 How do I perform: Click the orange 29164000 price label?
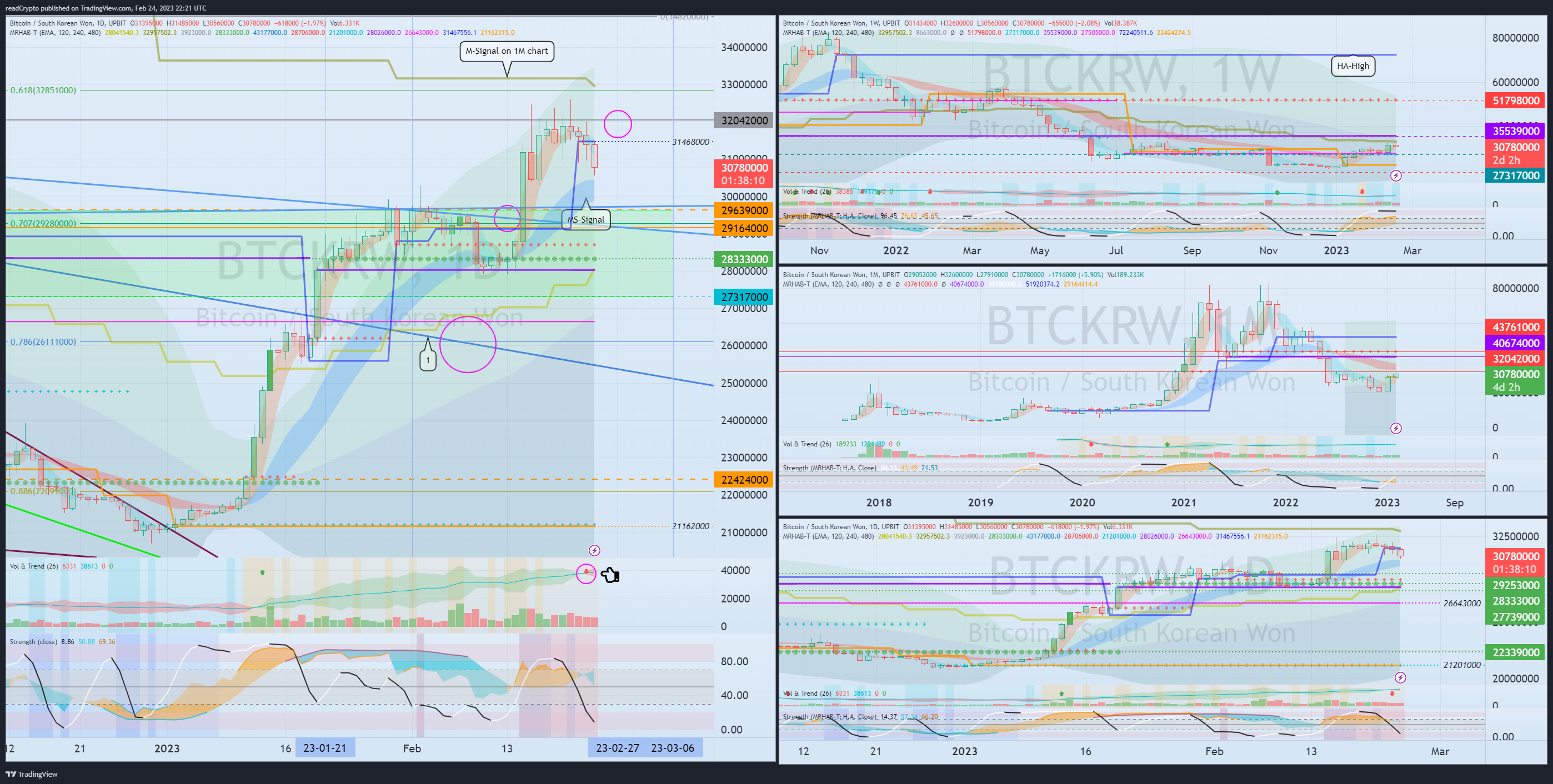coord(744,228)
